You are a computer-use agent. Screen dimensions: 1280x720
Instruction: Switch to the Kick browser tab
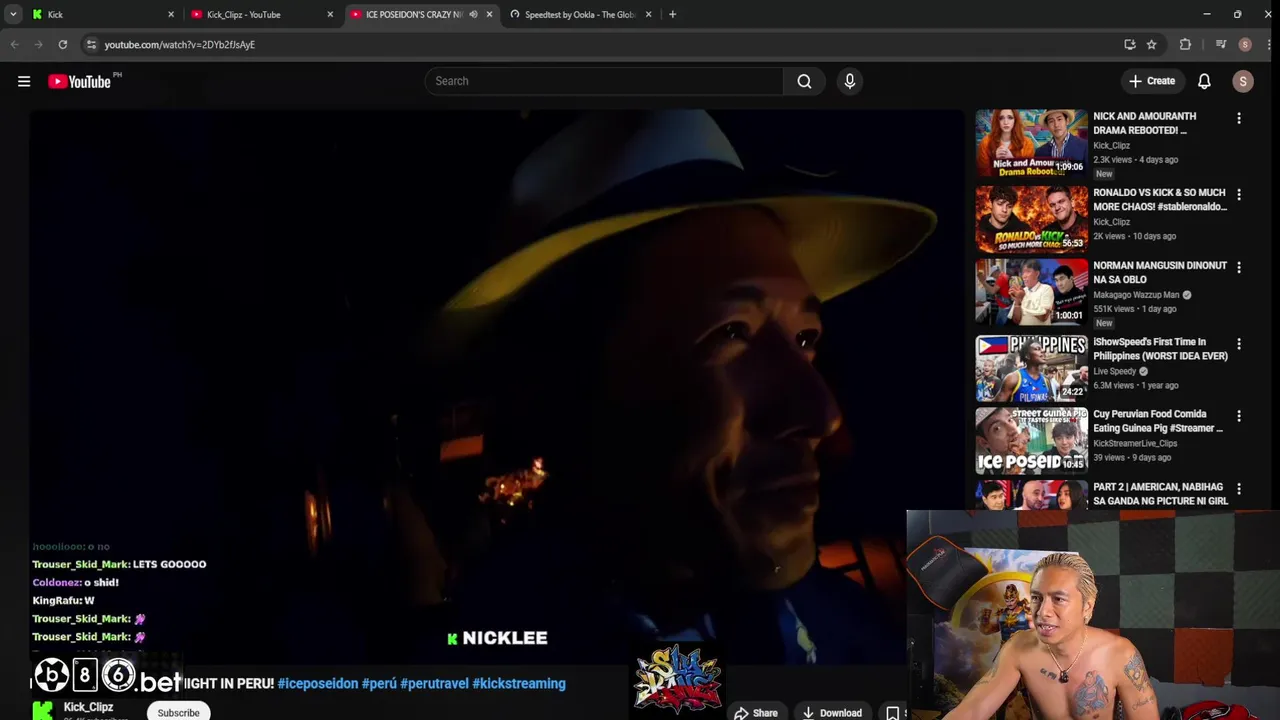click(x=100, y=14)
